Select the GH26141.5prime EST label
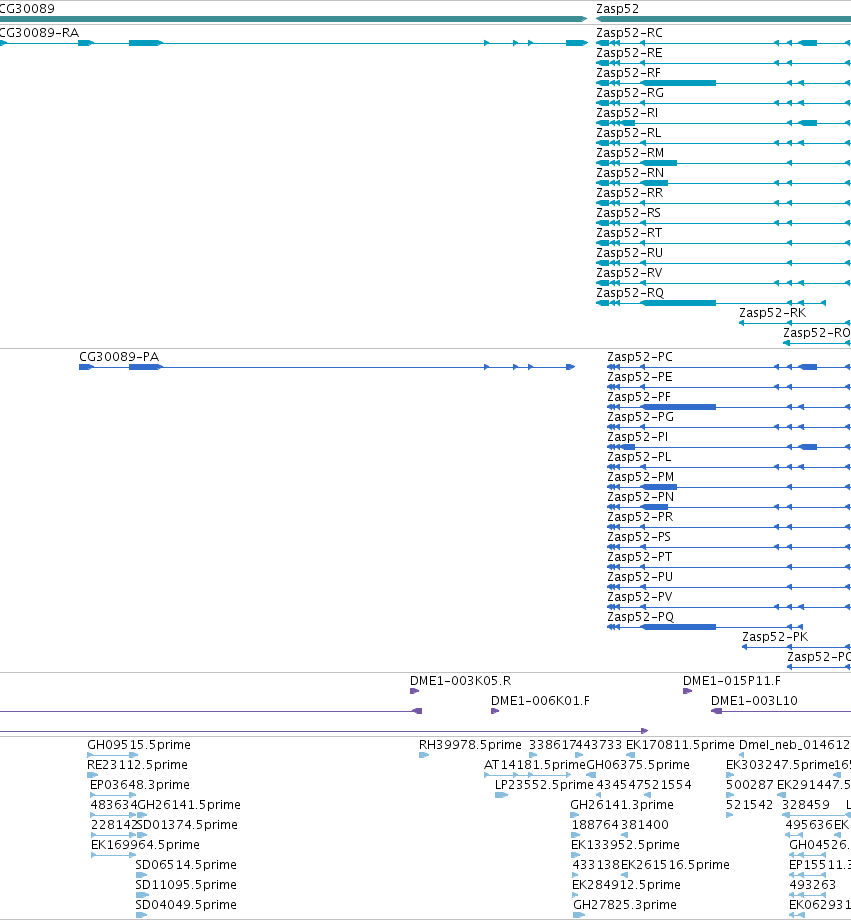Screen dimensions: 851x920 coord(188,805)
